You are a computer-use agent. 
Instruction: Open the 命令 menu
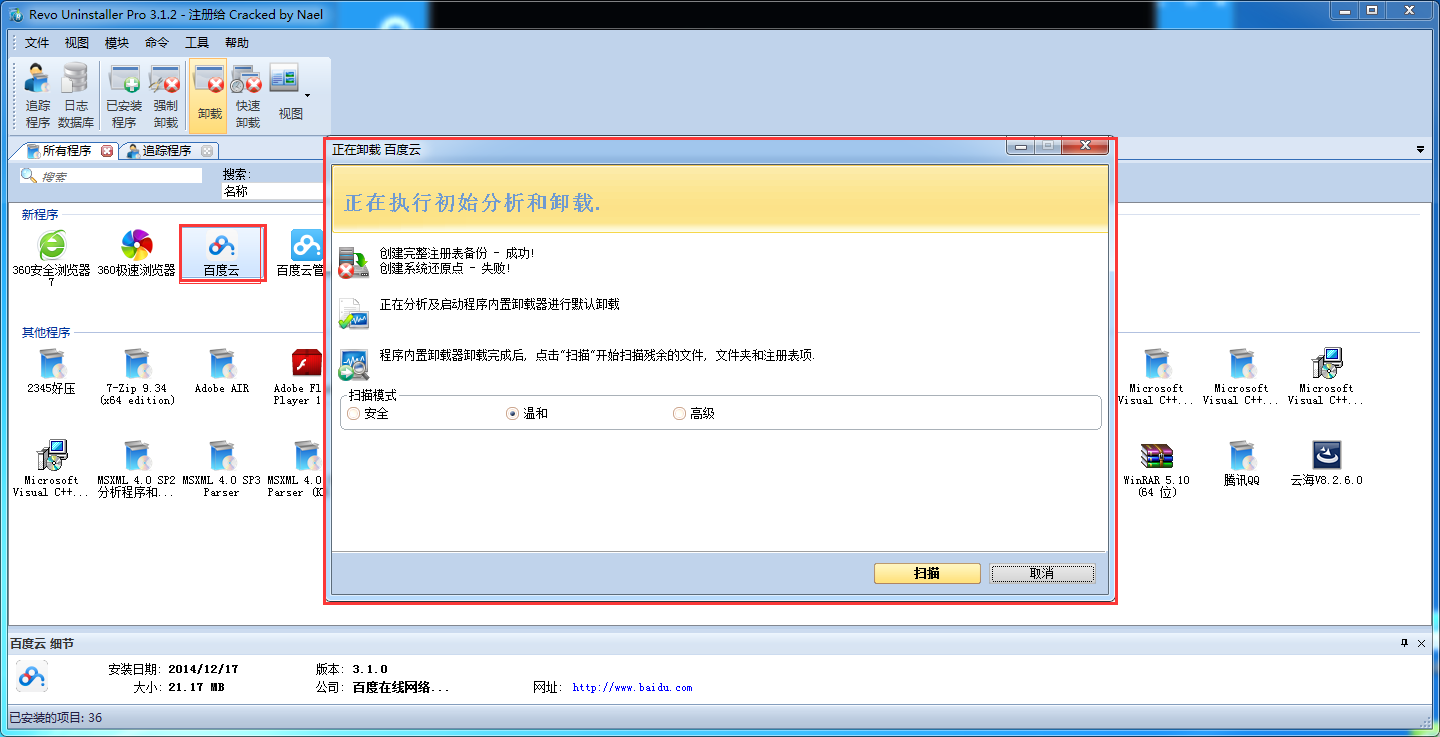pos(157,43)
